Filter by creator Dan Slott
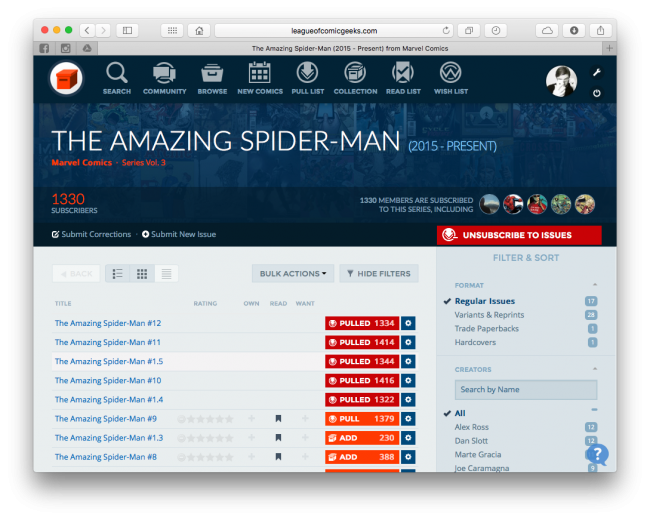Viewport: 650px width, 520px height. [471, 440]
